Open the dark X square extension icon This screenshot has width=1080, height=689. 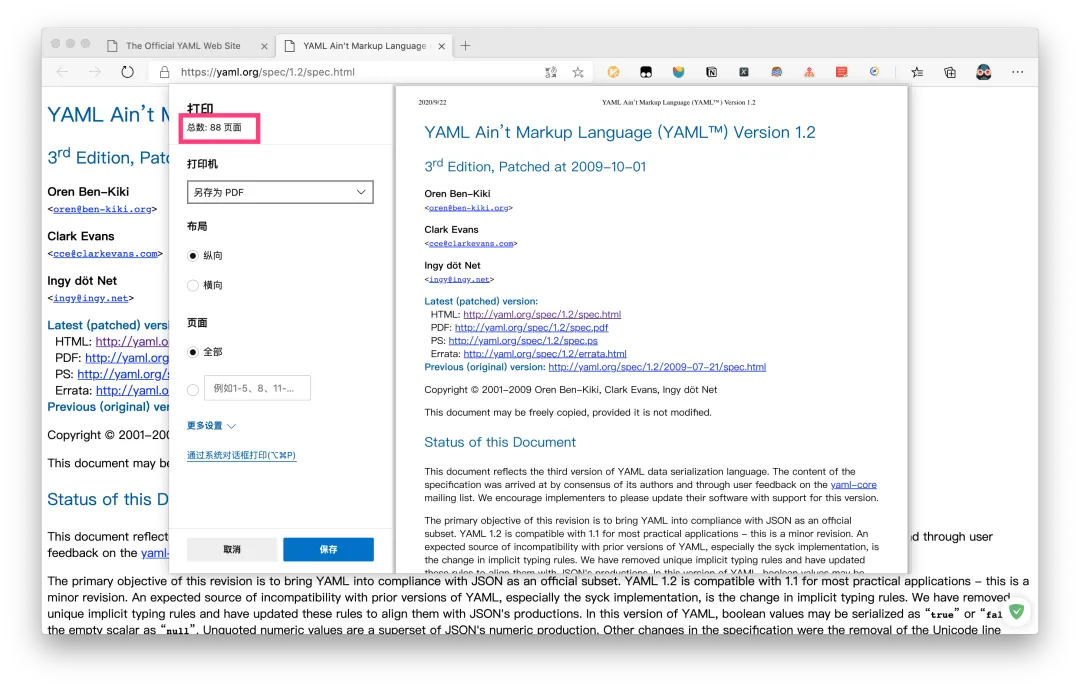click(x=744, y=72)
